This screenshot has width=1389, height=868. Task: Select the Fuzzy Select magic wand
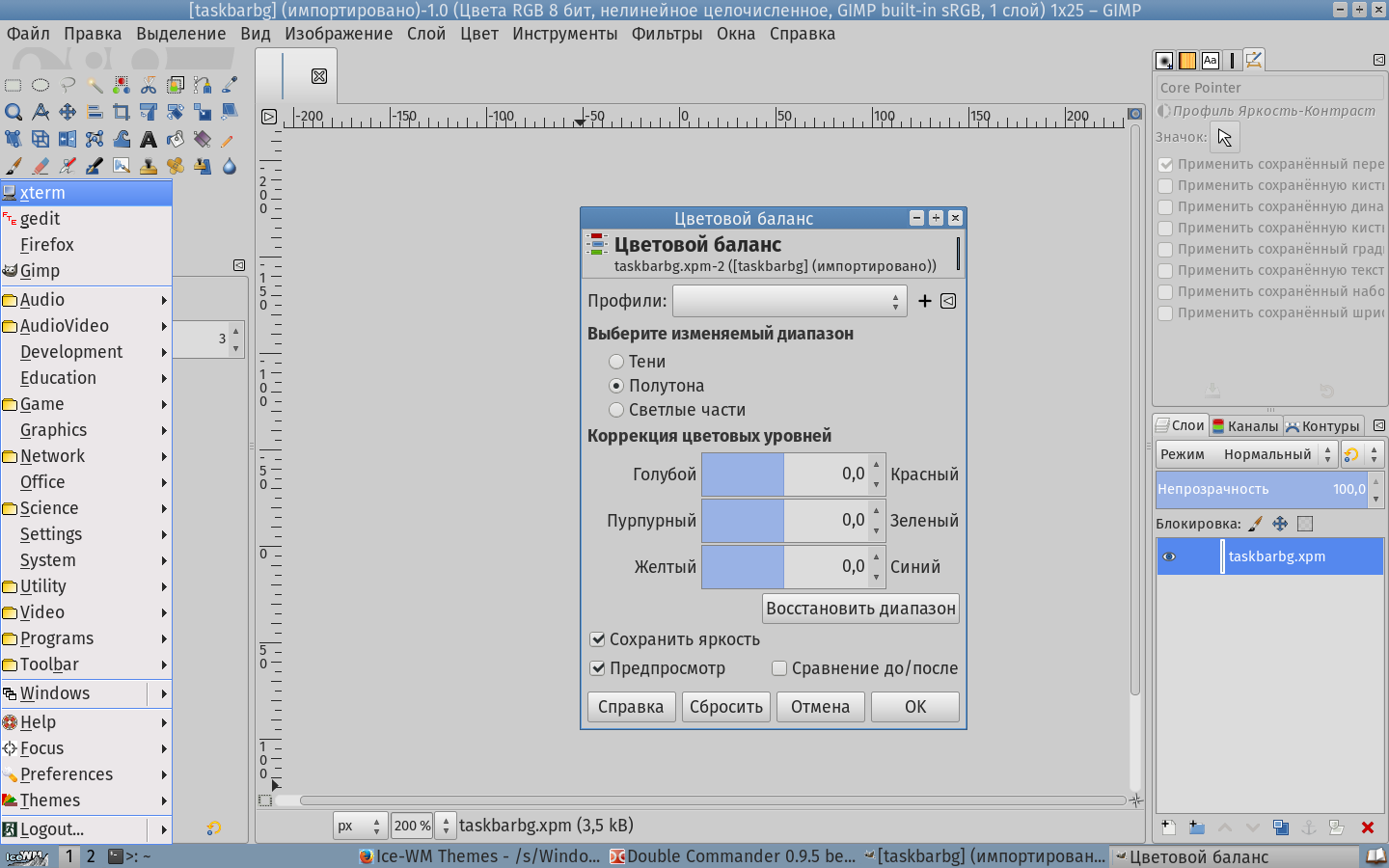[95, 85]
